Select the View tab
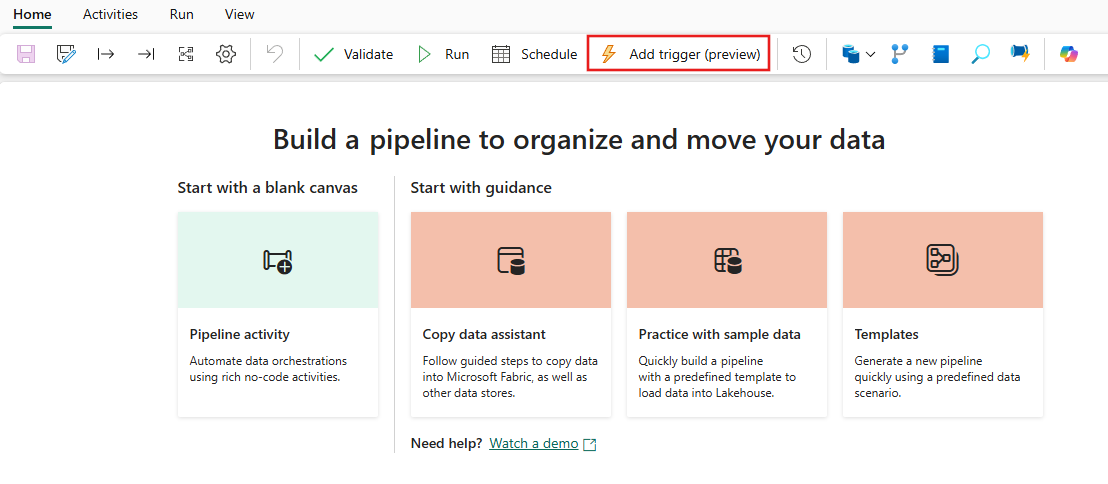This screenshot has width=1108, height=484. (239, 14)
